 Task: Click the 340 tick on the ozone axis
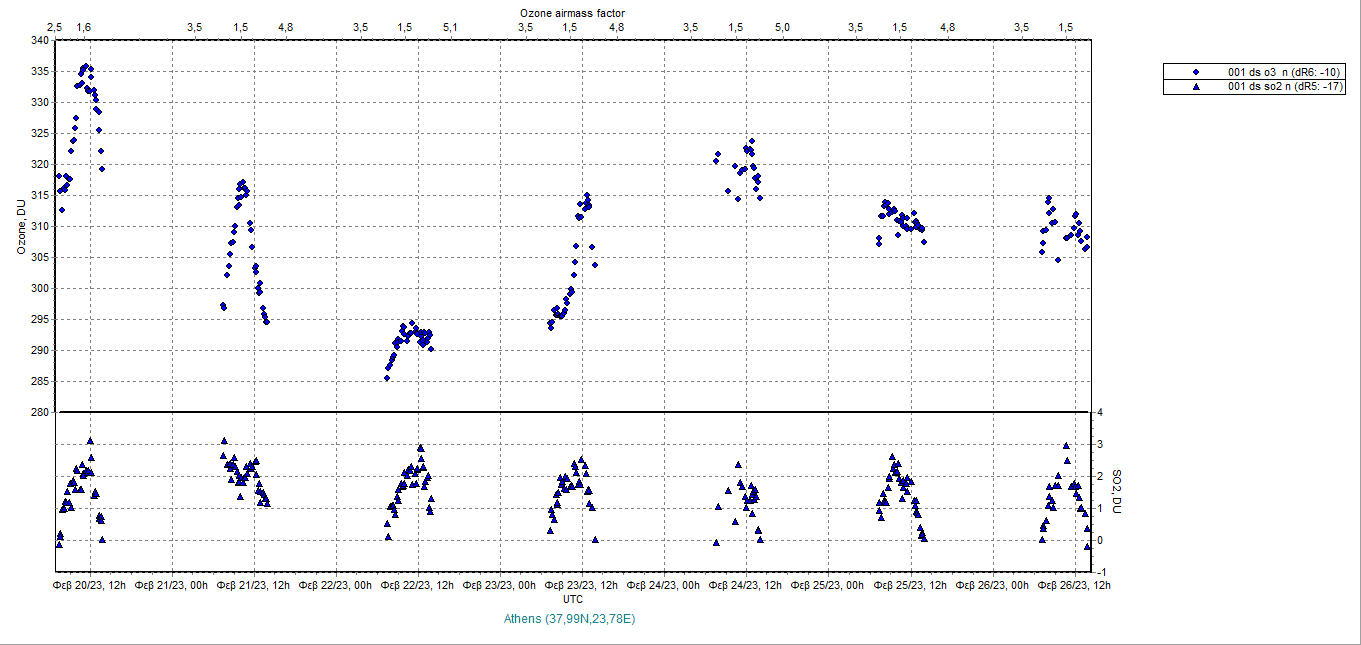click(x=39, y=41)
